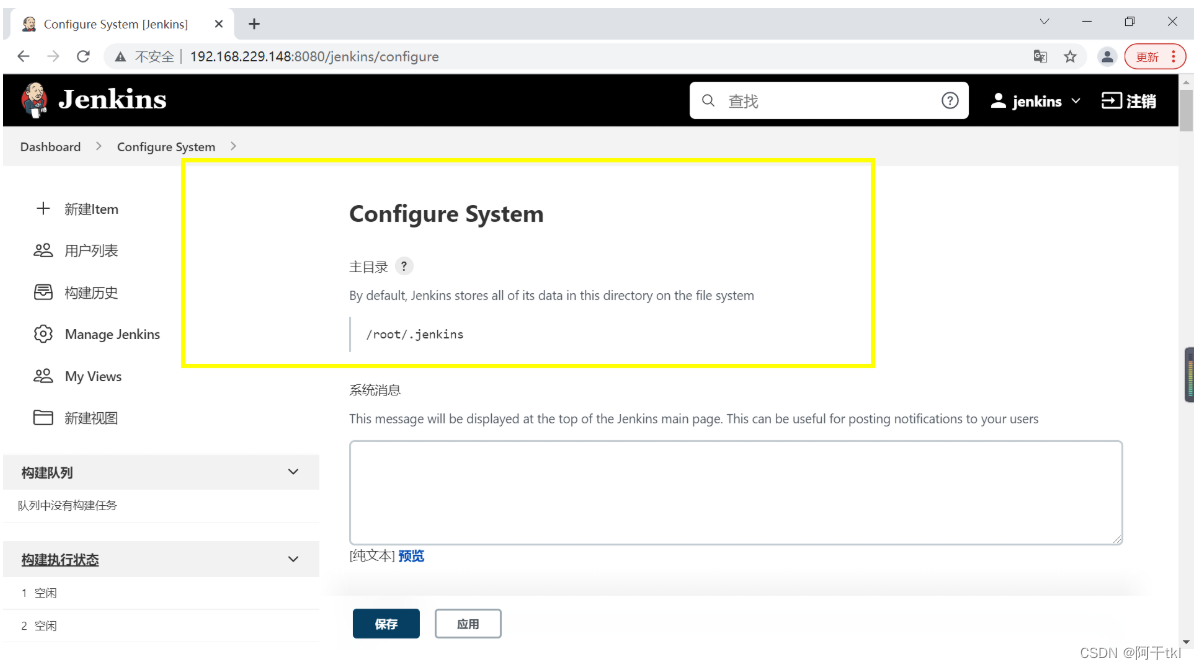Click the 注销 logout link
This screenshot has height=669, width=1196.
coord(1141,101)
